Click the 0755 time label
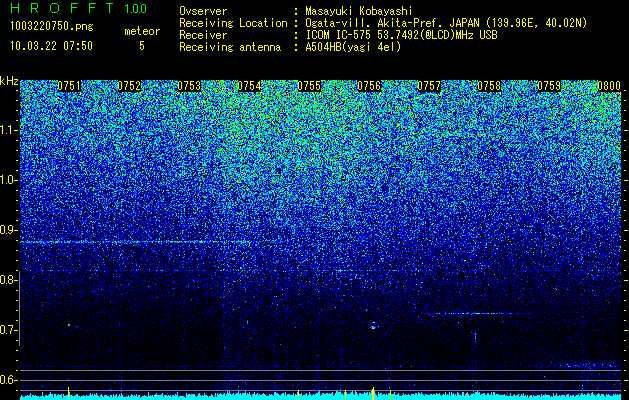 (x=309, y=86)
